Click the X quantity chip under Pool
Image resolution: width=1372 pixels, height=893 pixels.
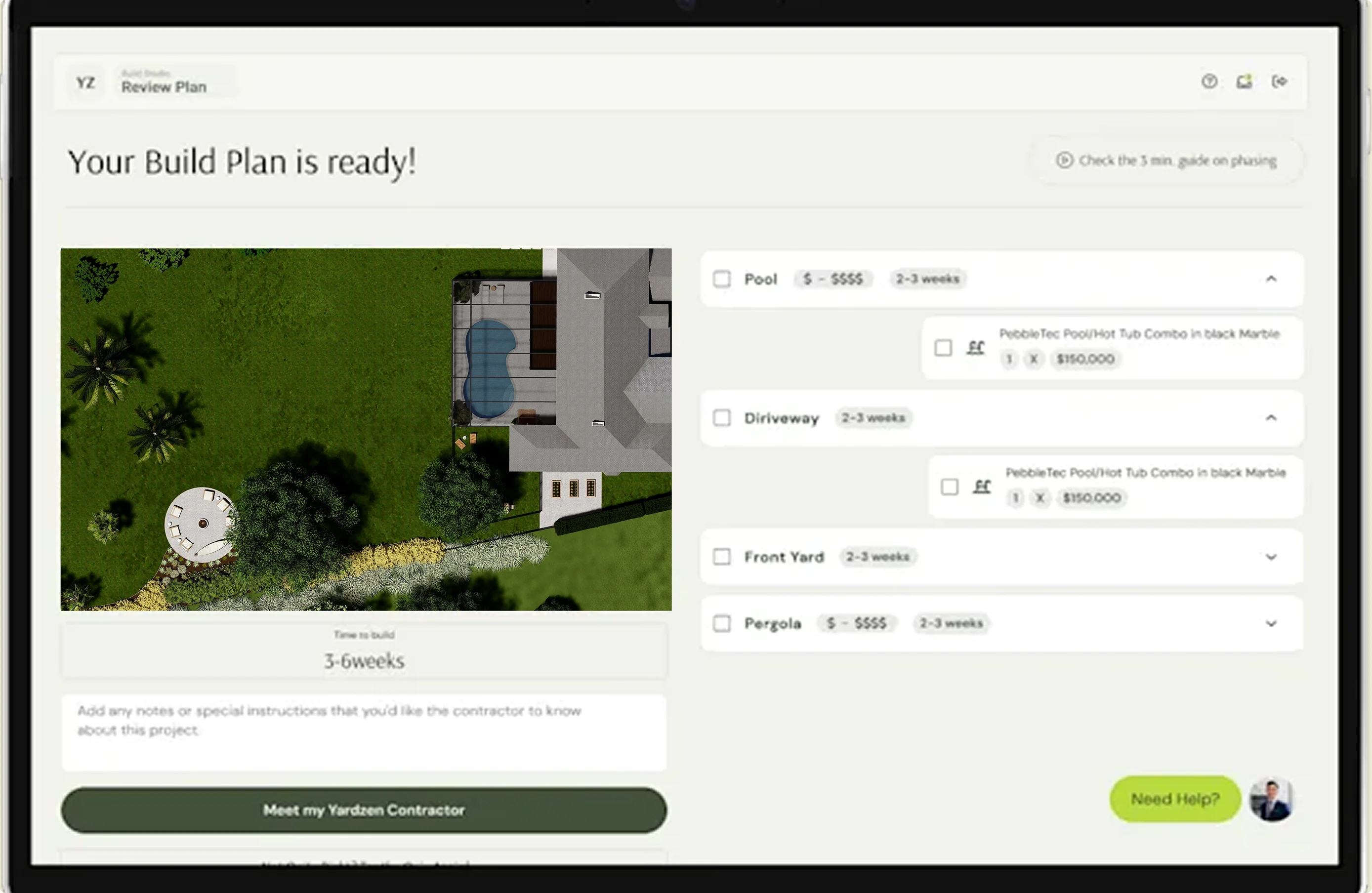click(x=1034, y=359)
